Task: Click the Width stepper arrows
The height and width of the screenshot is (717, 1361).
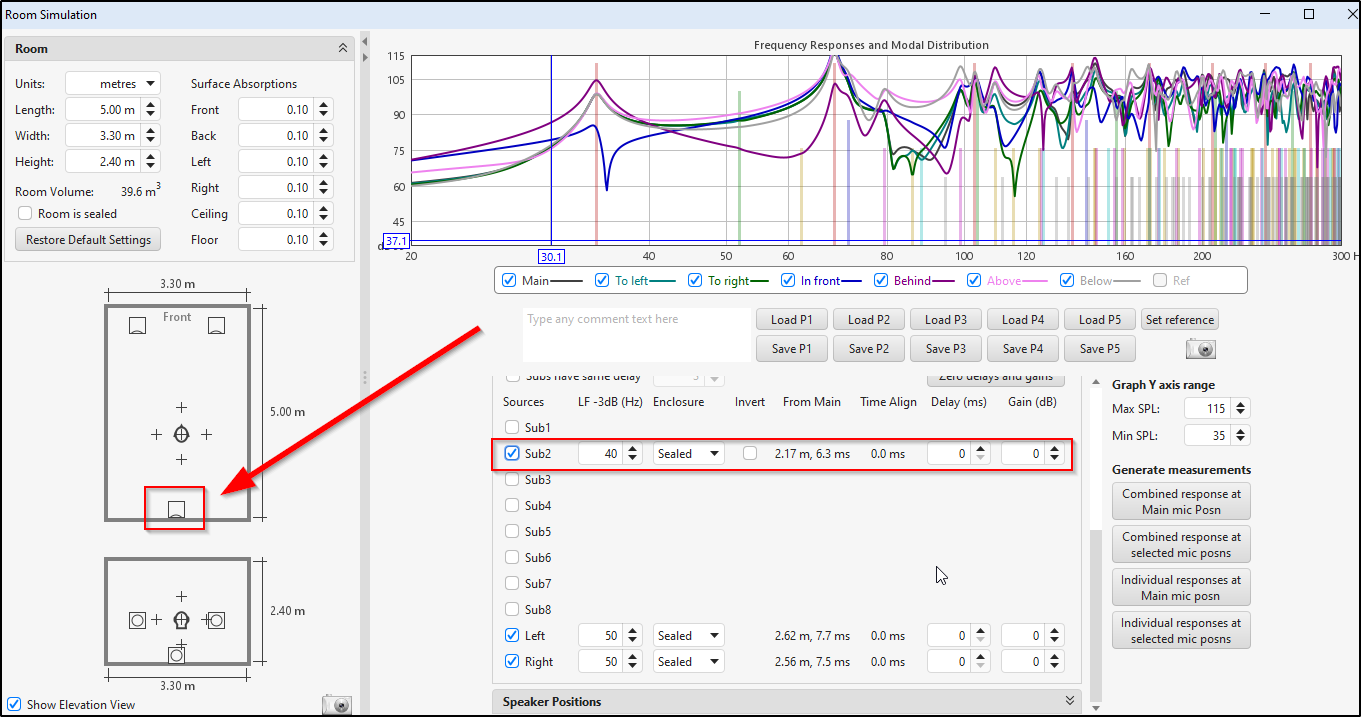Action: (x=150, y=136)
